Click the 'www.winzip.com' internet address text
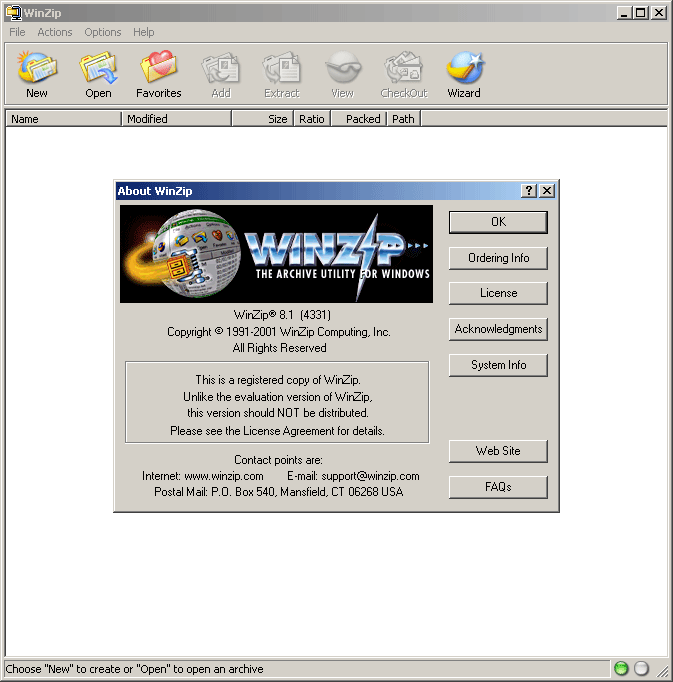Viewport: 673px width, 682px height. pyautogui.click(x=224, y=476)
